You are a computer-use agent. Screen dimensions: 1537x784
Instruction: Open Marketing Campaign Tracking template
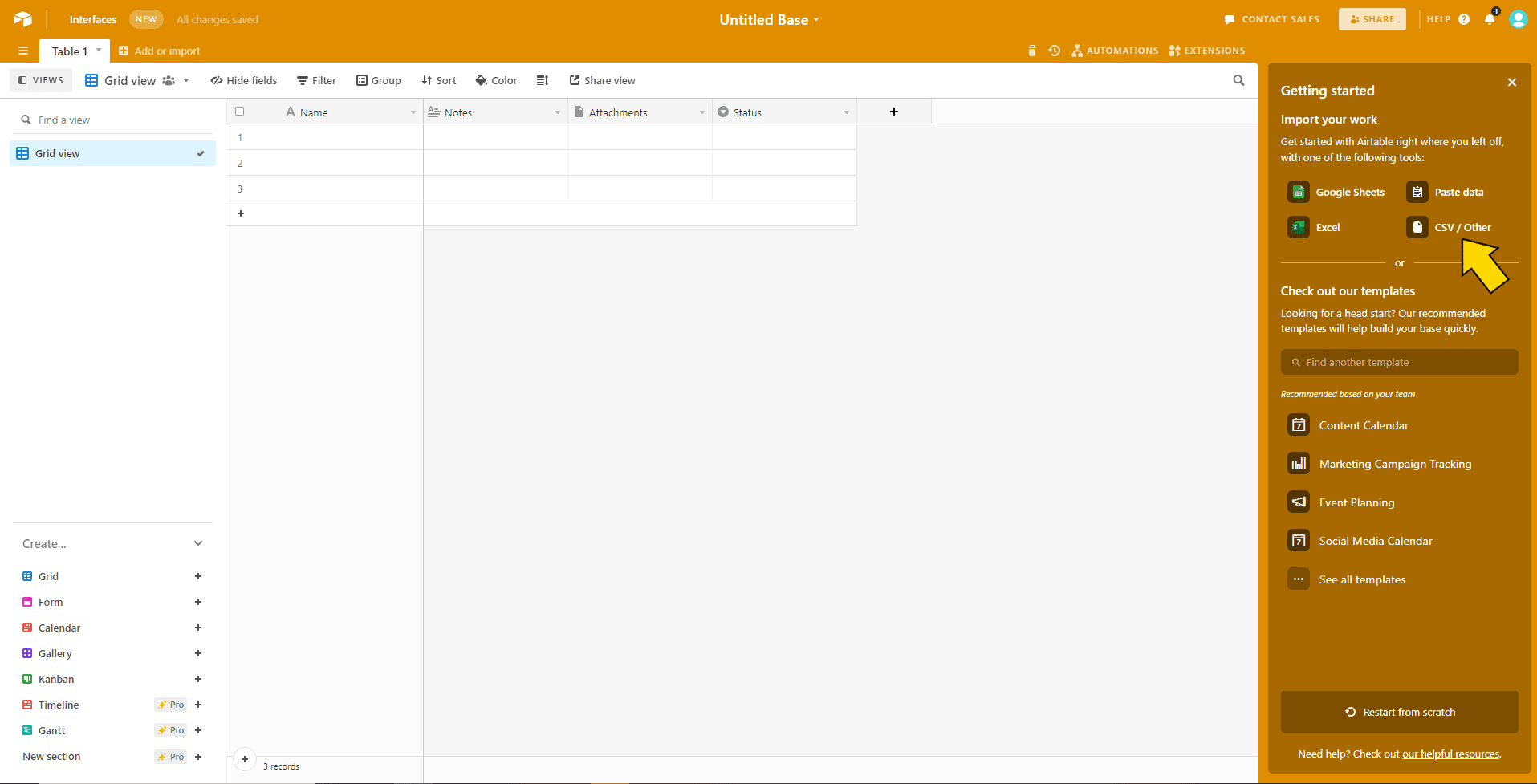[1380, 464]
